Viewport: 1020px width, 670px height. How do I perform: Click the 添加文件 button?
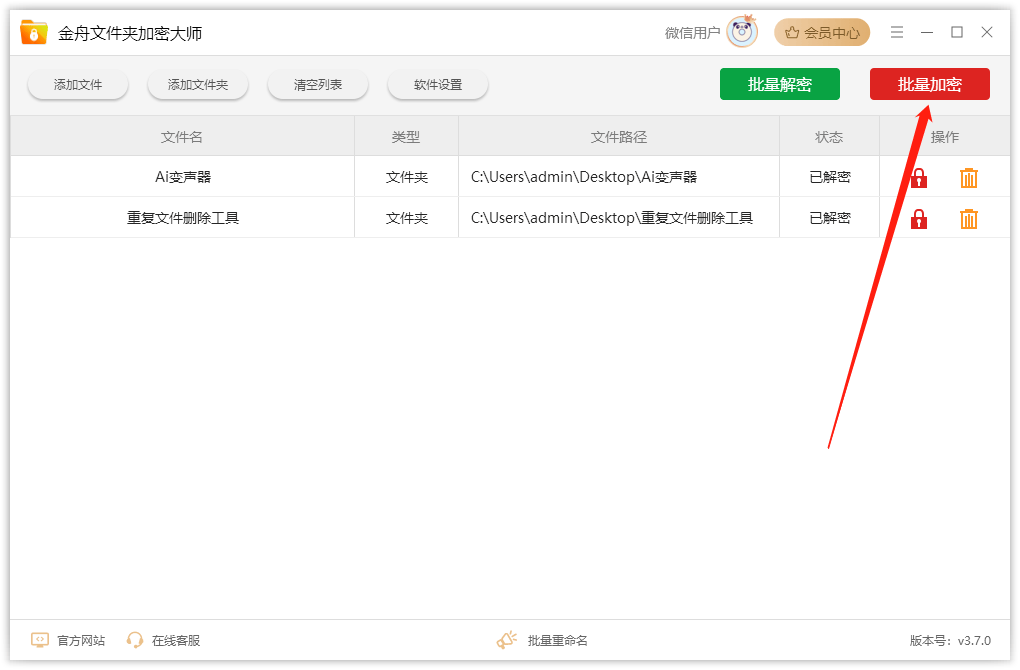pyautogui.click(x=78, y=85)
